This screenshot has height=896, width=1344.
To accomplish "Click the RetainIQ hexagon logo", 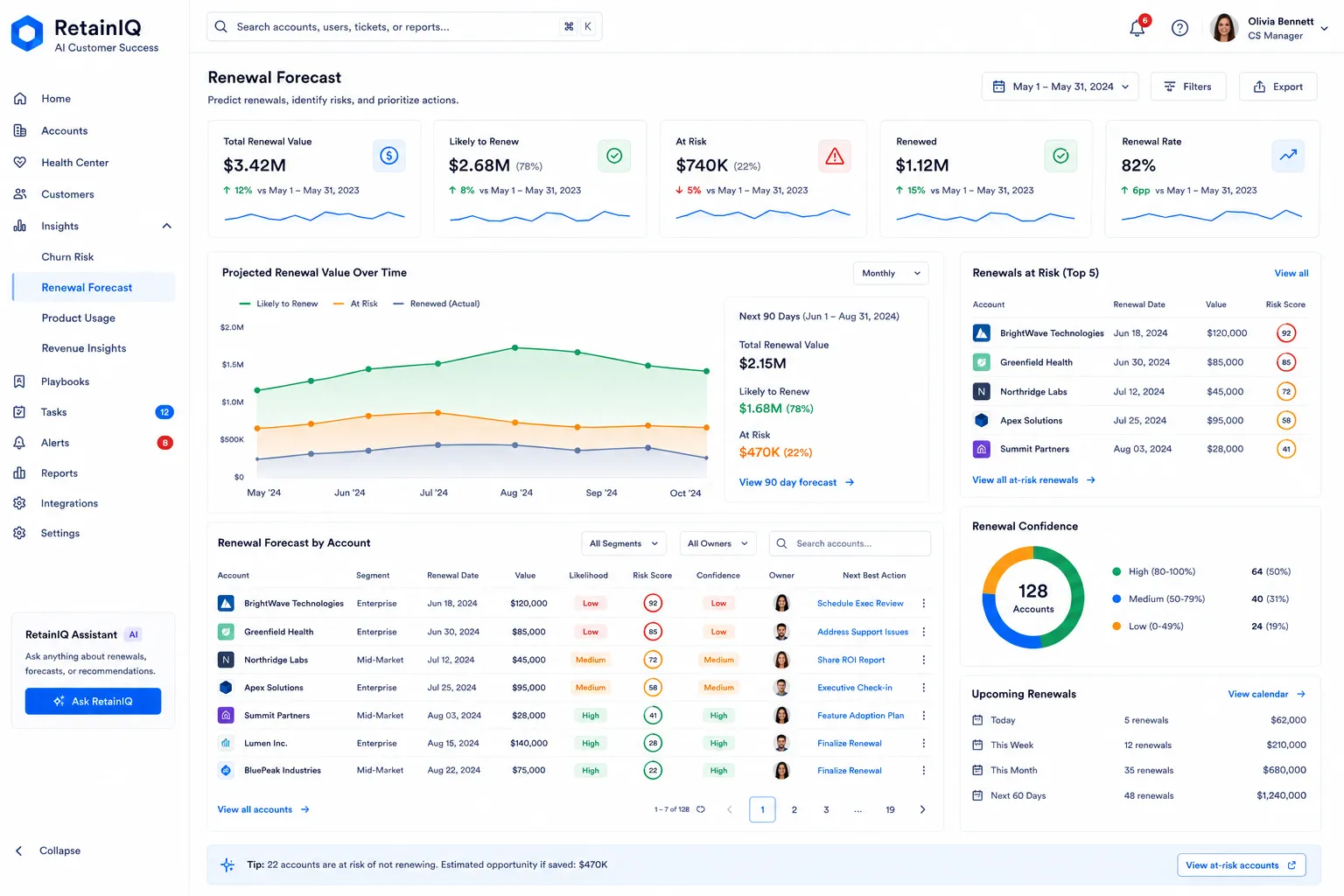I will [x=27, y=33].
